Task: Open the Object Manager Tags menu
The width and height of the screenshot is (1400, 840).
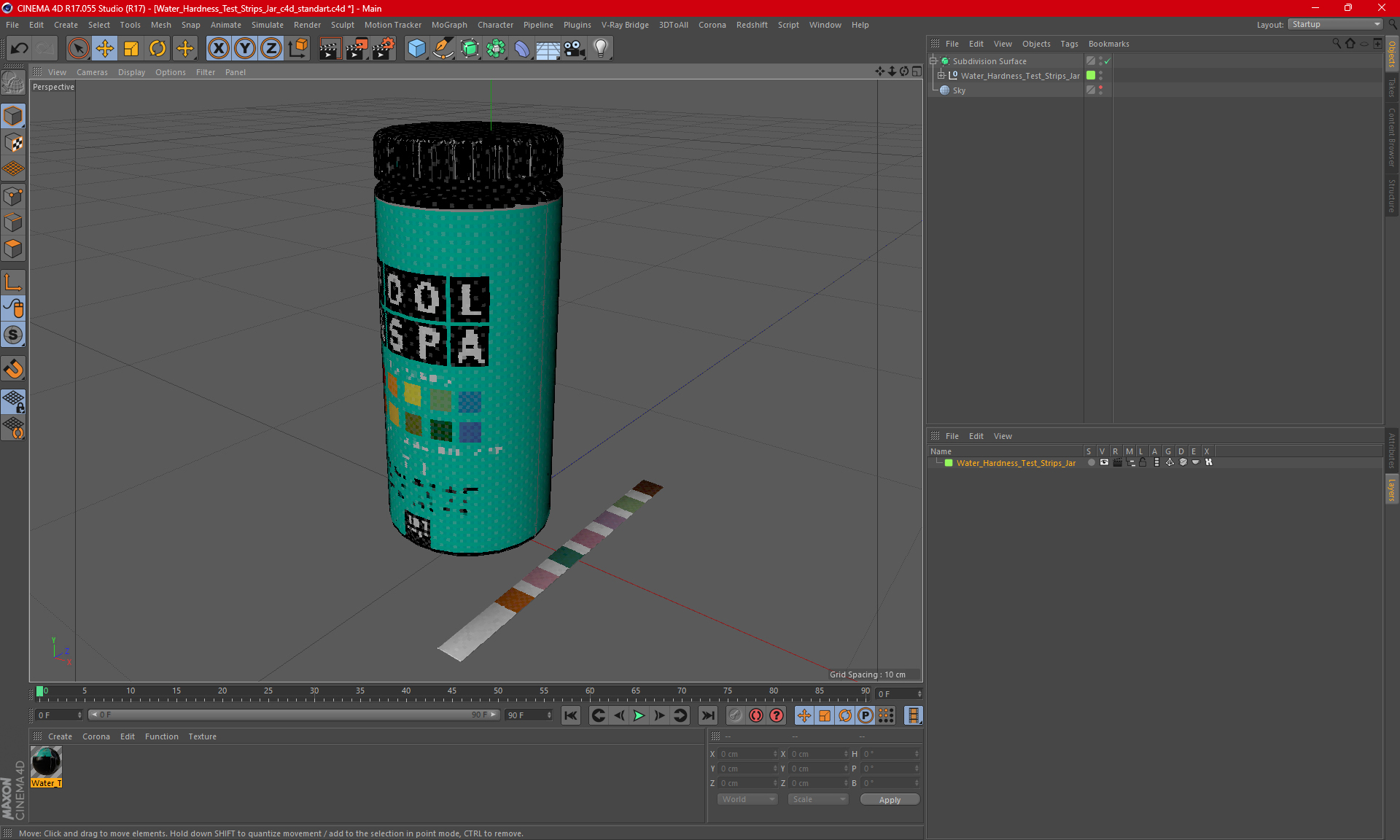Action: [1069, 44]
